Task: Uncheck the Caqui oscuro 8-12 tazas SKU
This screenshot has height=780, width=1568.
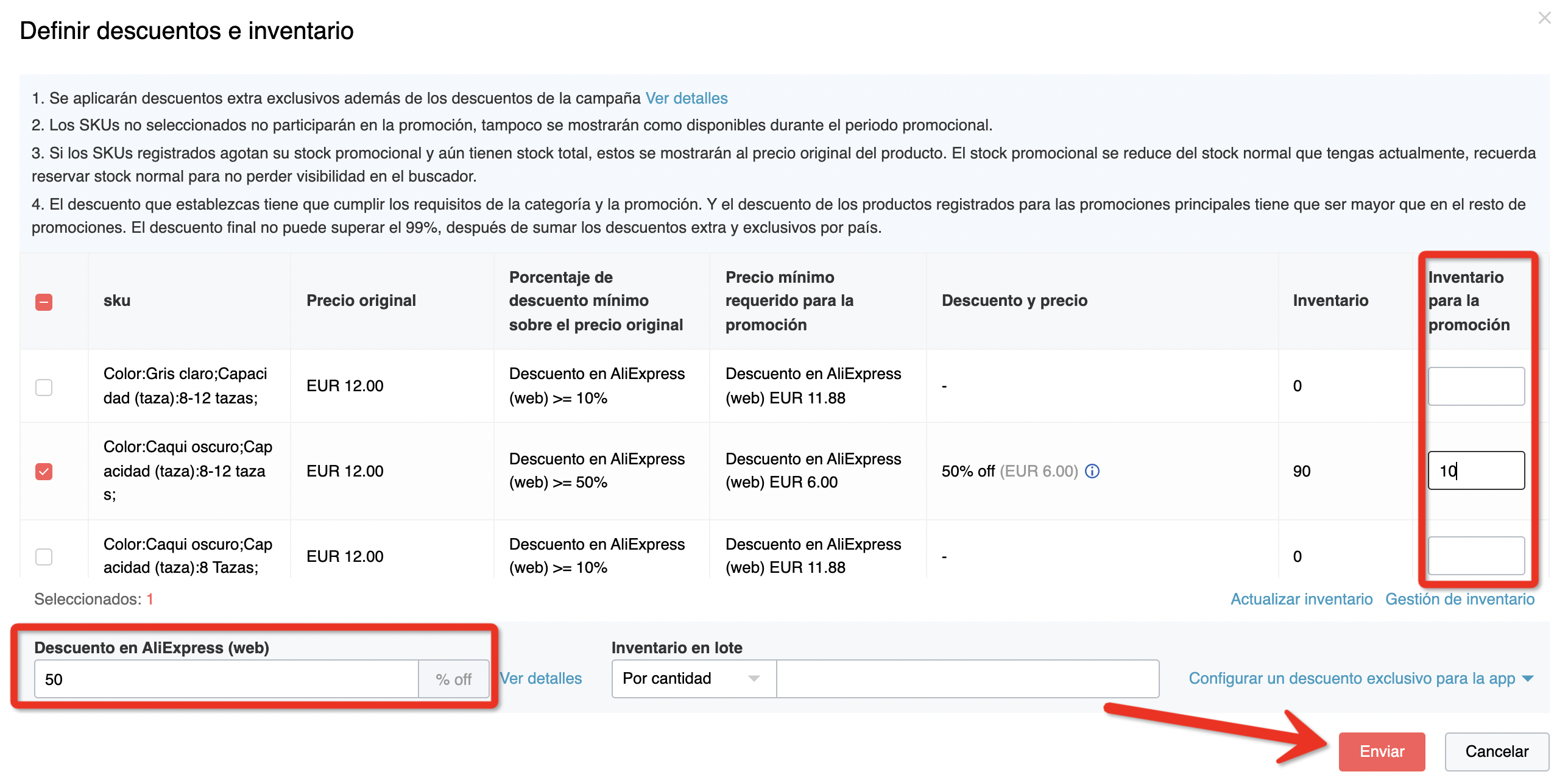Action: (x=44, y=471)
